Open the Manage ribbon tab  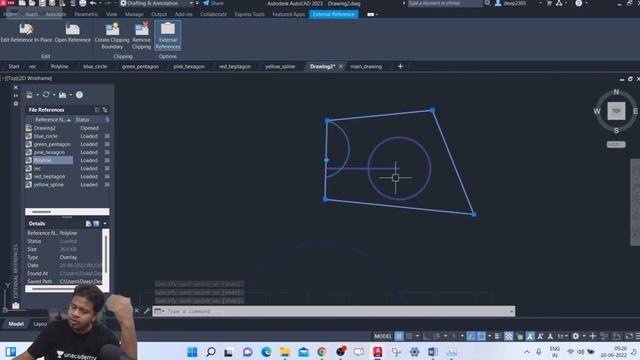[x=134, y=14]
